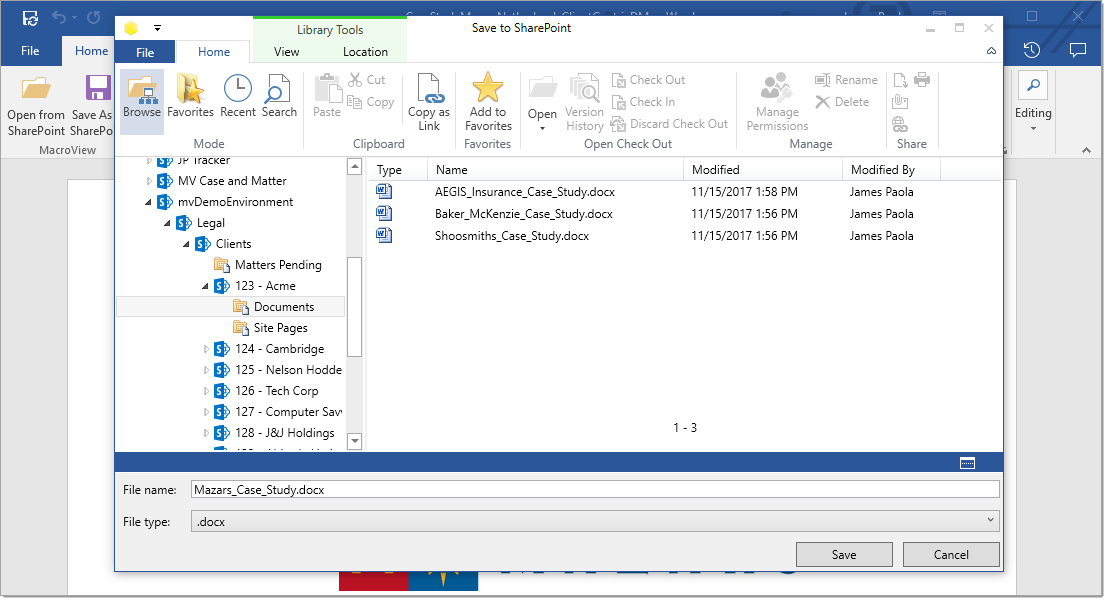Open the File type dropdown
This screenshot has height=601, width=1107.
[x=989, y=520]
